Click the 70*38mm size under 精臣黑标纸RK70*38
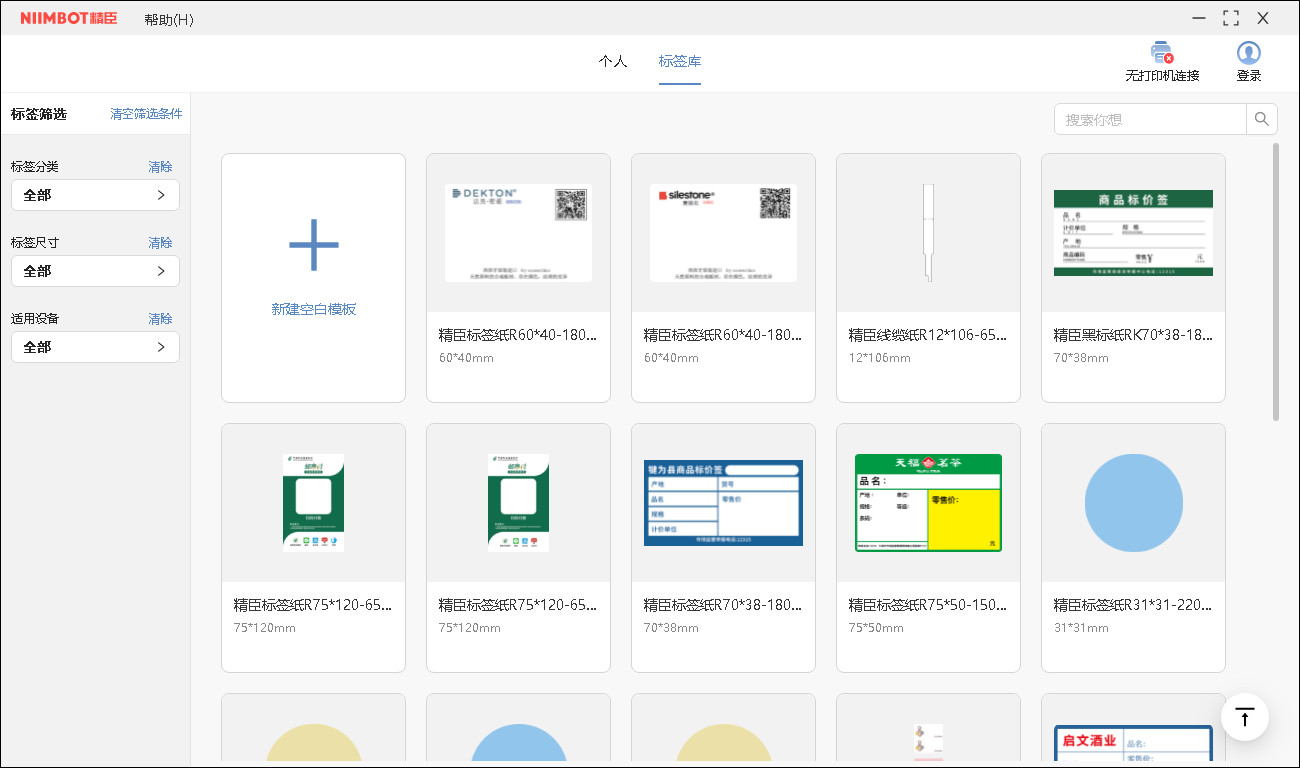The height and width of the screenshot is (768, 1300). click(x=1081, y=358)
